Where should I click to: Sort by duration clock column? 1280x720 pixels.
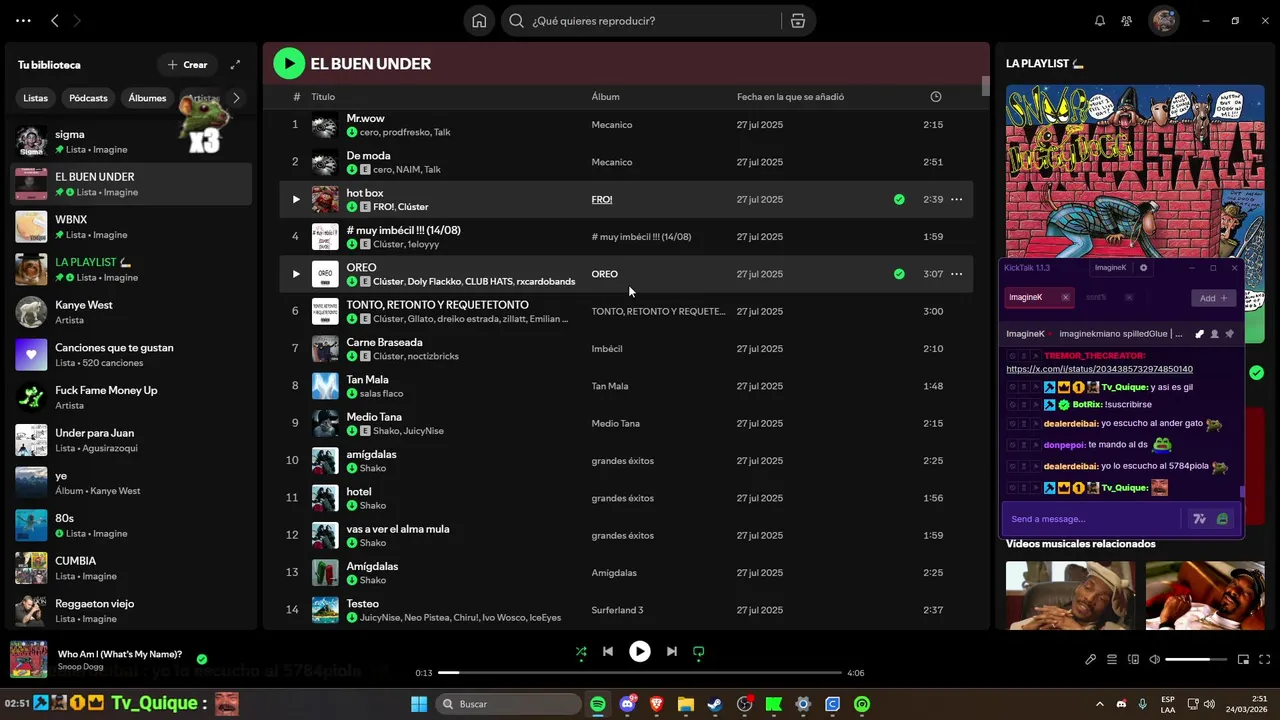(936, 97)
